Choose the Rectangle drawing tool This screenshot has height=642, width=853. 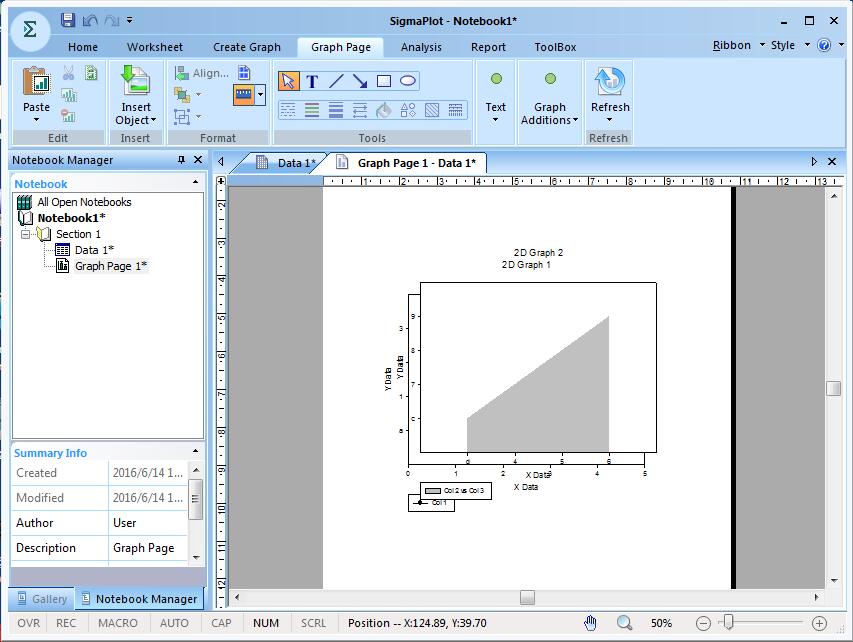click(384, 82)
